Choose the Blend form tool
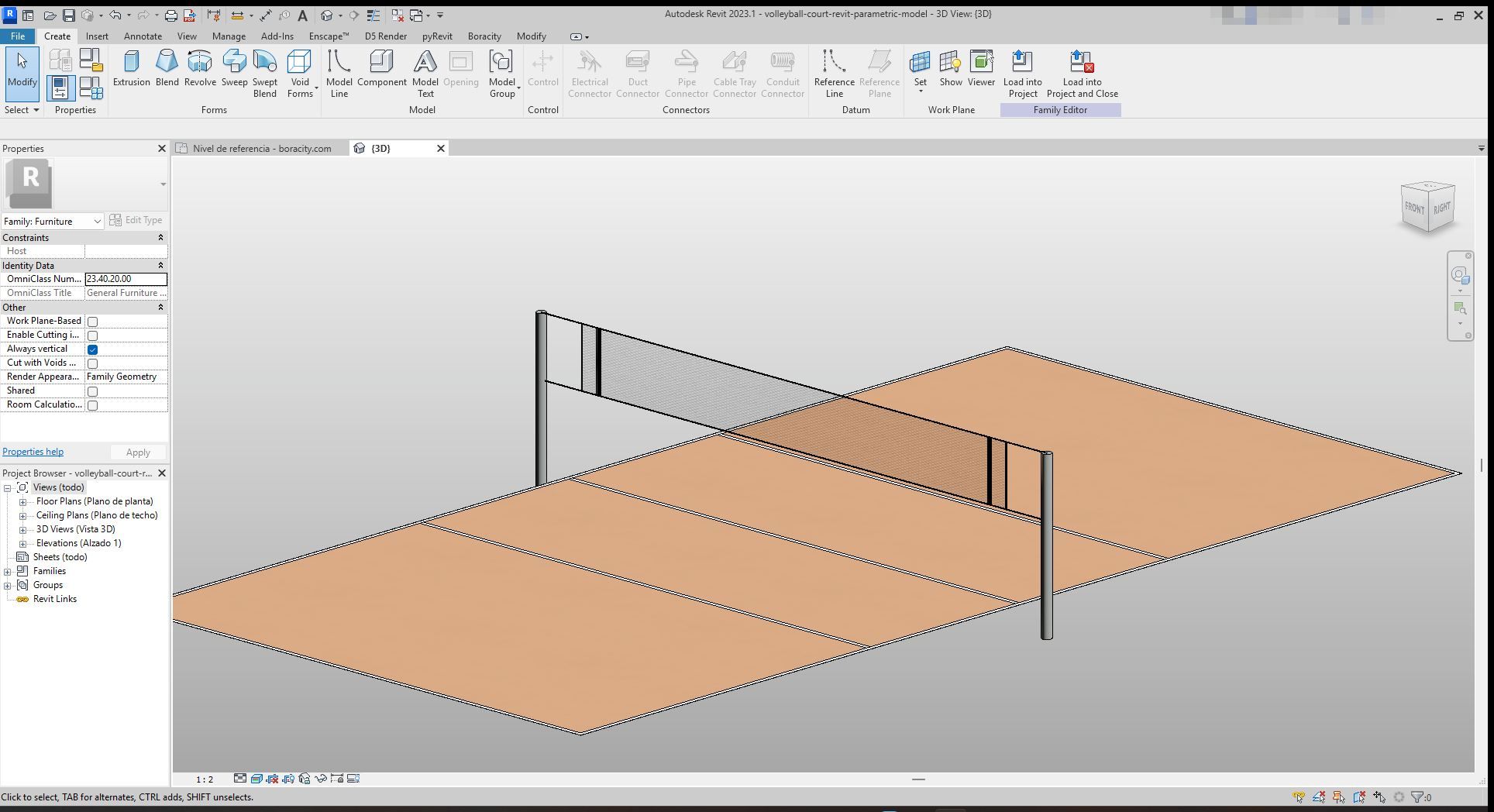The height and width of the screenshot is (812, 1494). (167, 70)
